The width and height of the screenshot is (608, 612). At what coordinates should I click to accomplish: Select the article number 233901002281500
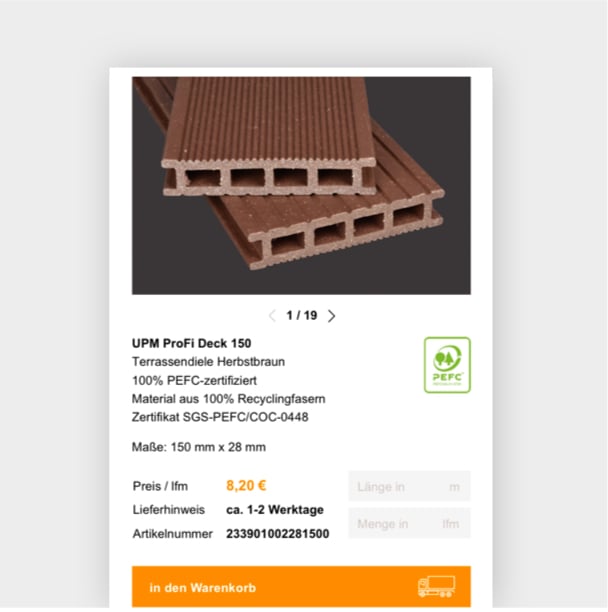coord(277,534)
